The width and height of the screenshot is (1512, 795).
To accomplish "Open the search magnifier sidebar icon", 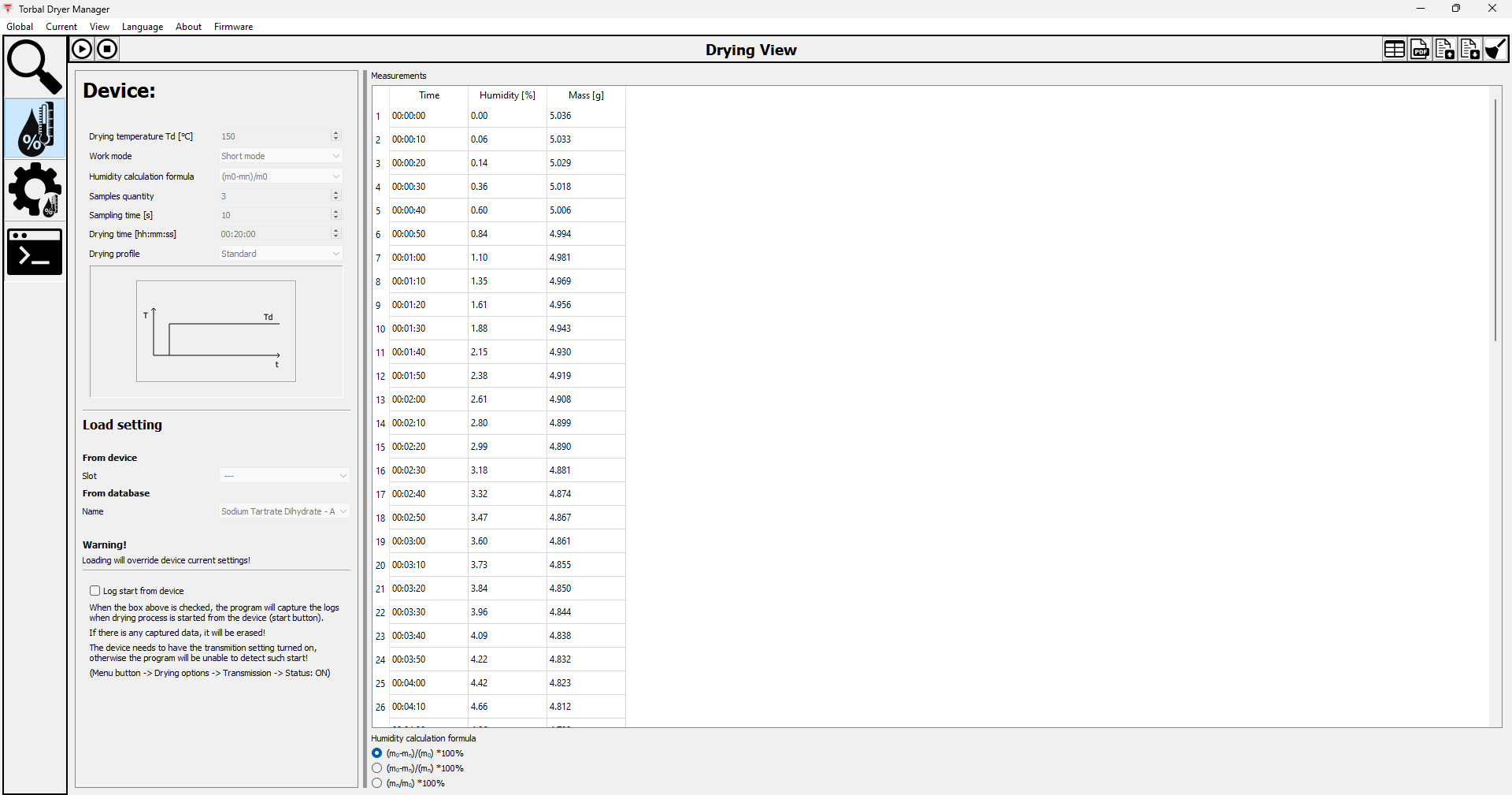I will click(35, 68).
